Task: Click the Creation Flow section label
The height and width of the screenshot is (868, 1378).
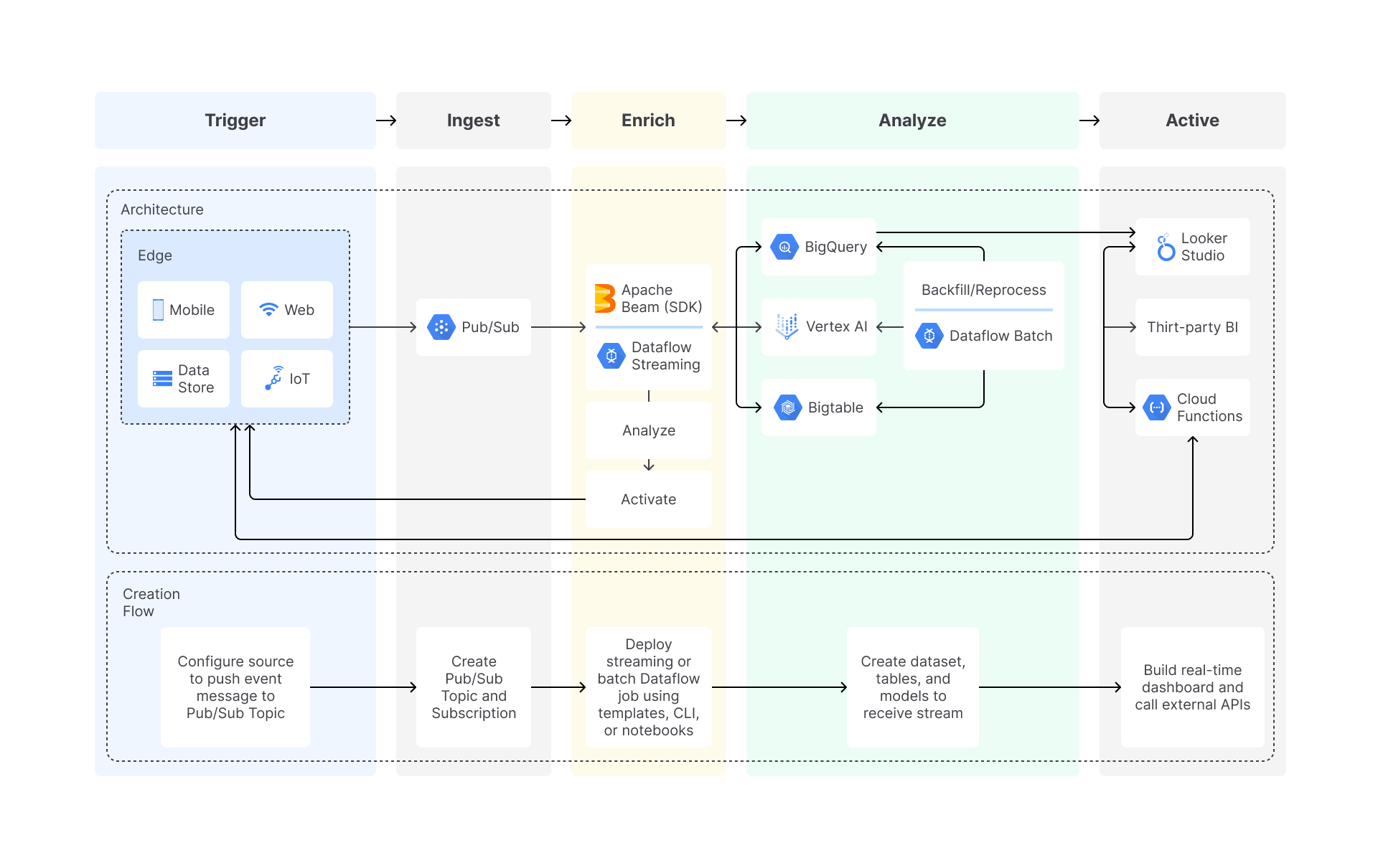Action: point(151,603)
